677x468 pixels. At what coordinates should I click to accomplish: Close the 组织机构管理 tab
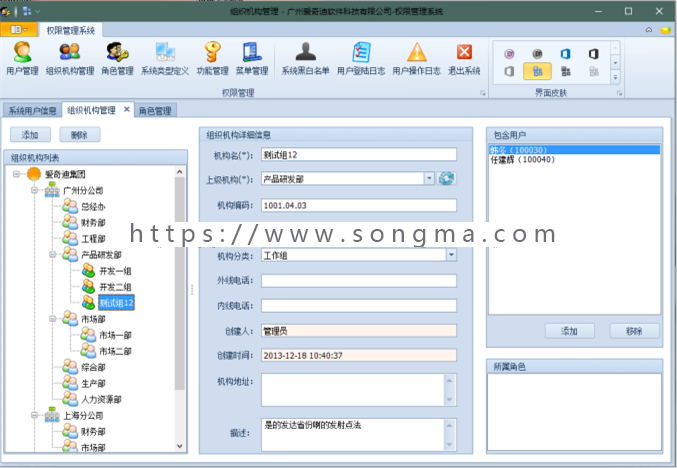click(127, 109)
